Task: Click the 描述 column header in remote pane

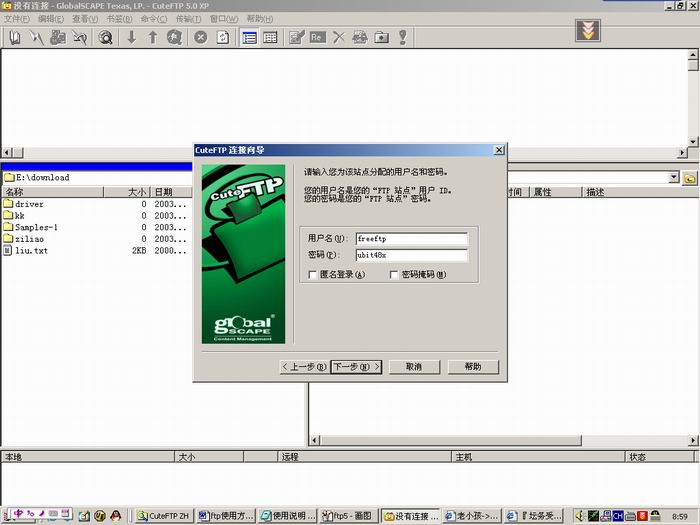Action: [x=641, y=192]
